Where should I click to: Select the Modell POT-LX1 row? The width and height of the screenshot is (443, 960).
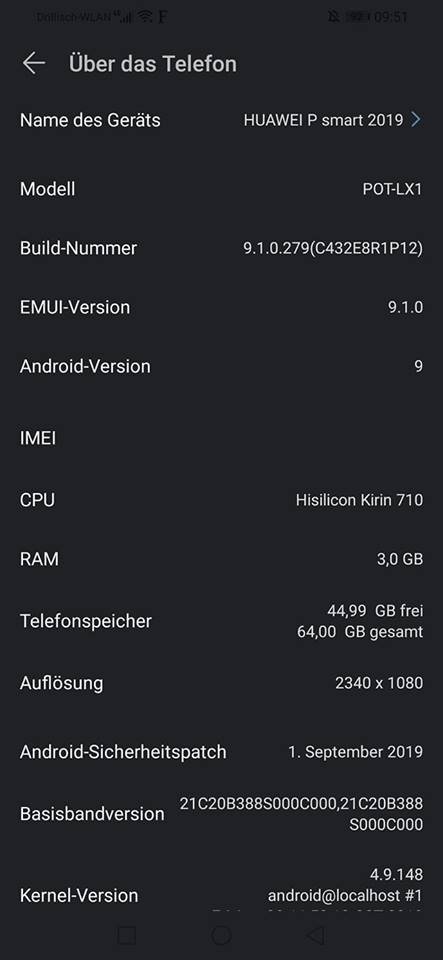pyautogui.click(x=222, y=189)
